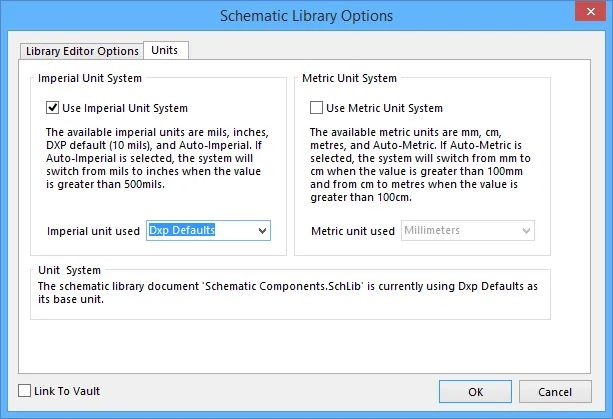Select the Units tab
Image resolution: width=613 pixels, height=419 pixels.
166,50
